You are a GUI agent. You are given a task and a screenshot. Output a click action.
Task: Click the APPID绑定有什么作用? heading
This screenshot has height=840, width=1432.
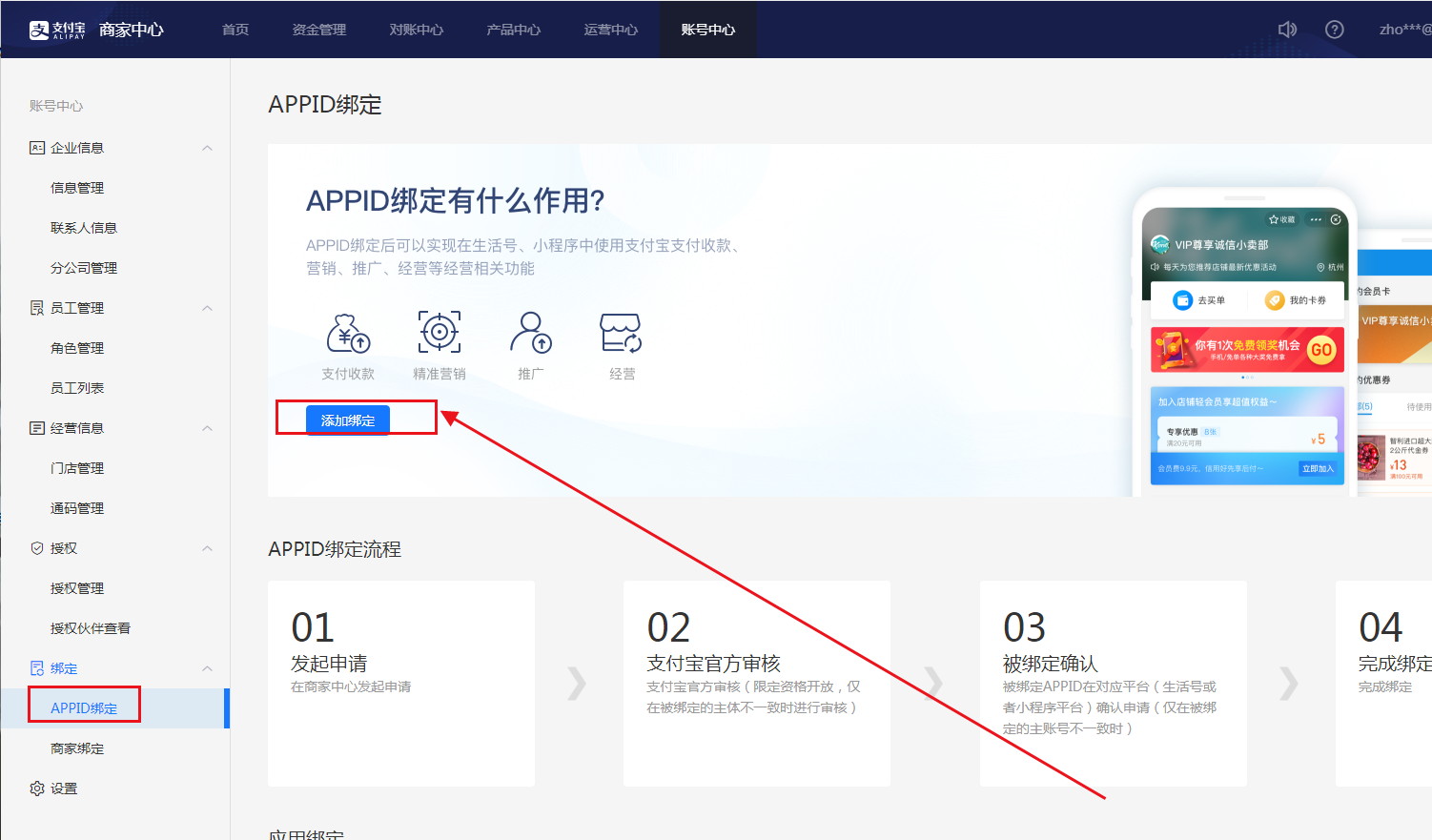[456, 200]
